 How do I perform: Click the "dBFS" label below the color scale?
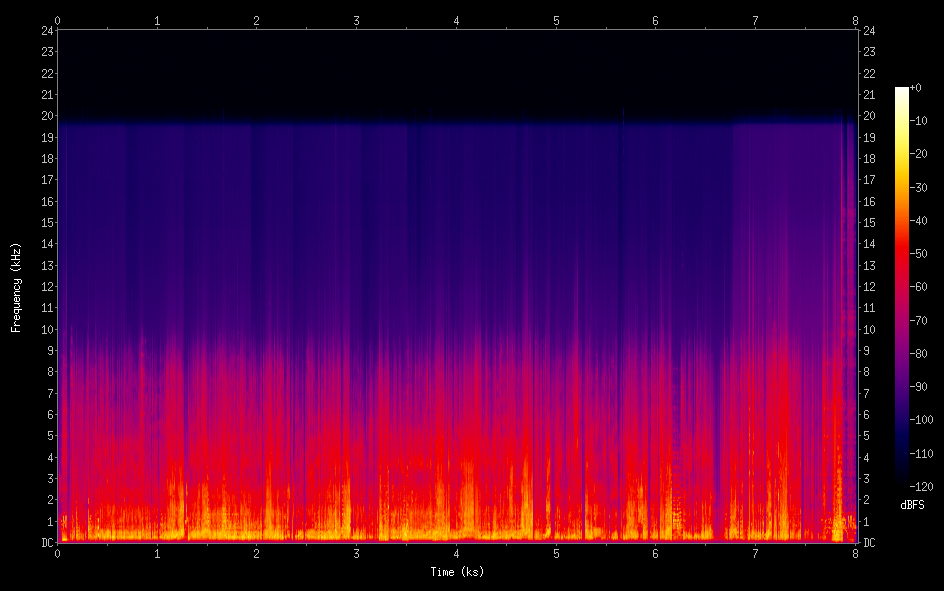(913, 506)
